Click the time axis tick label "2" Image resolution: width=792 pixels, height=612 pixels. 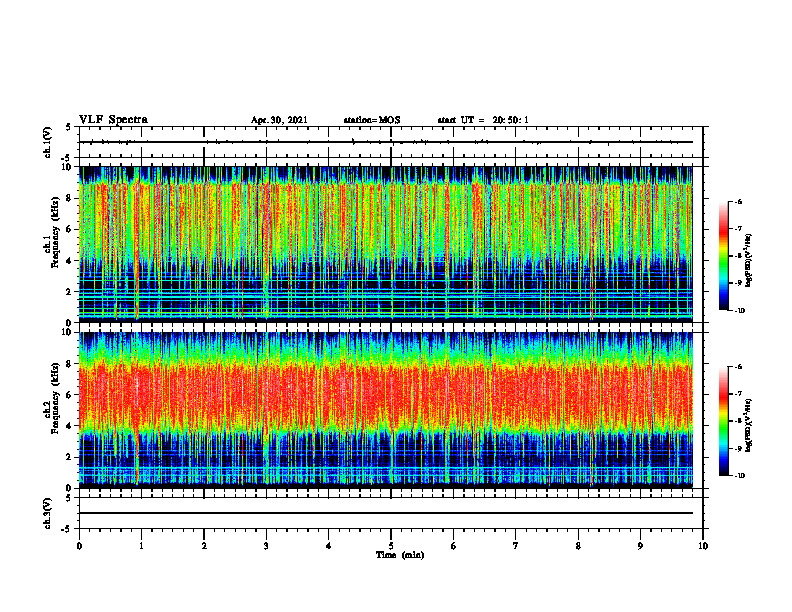[x=204, y=546]
